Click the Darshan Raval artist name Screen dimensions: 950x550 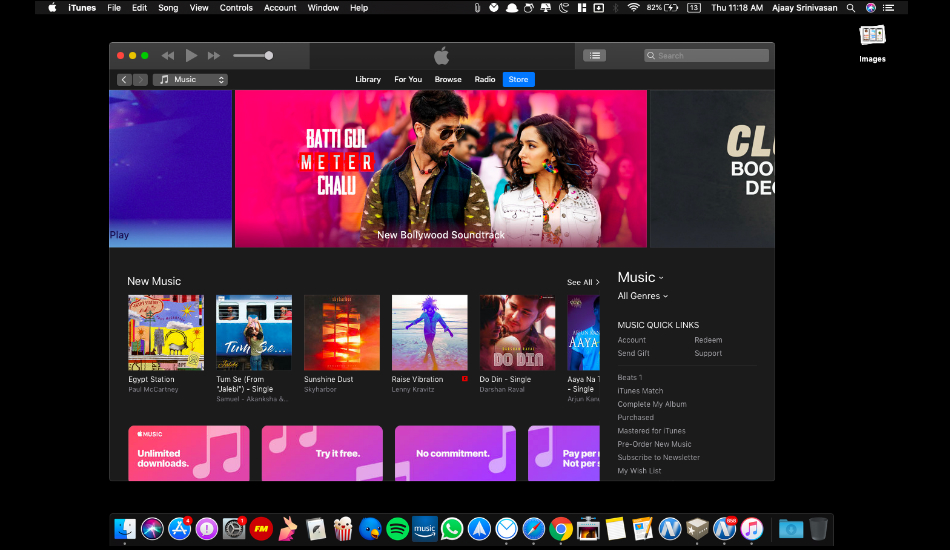[x=502, y=389]
